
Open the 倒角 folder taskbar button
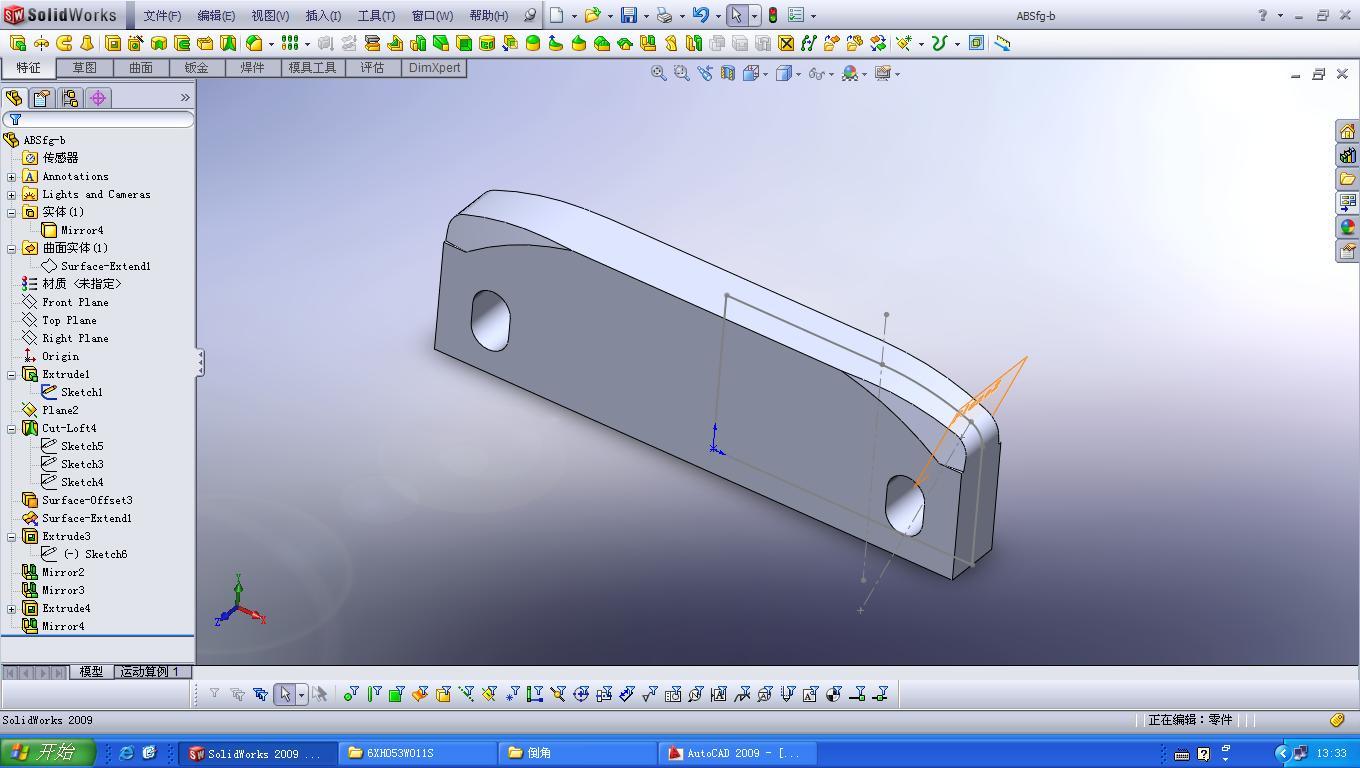(577, 753)
